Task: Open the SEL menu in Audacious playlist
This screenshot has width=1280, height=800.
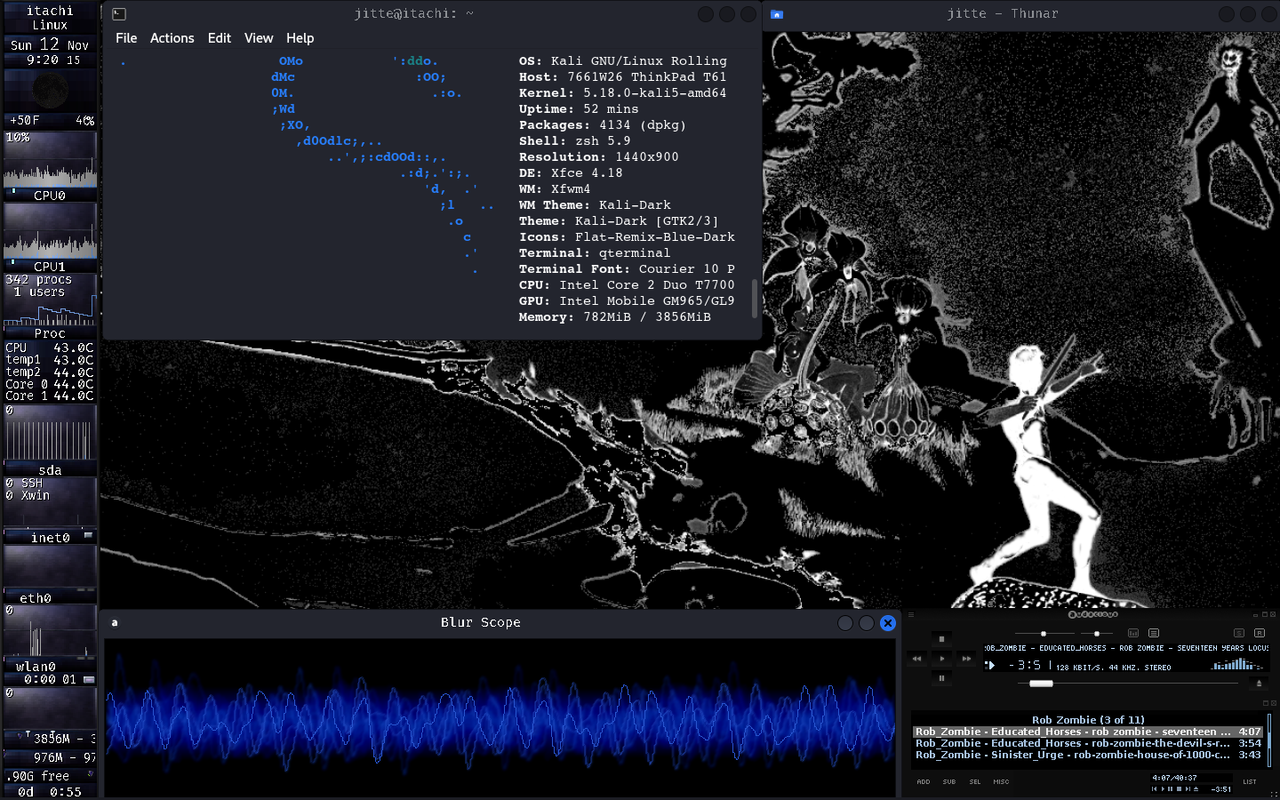Action: click(975, 782)
